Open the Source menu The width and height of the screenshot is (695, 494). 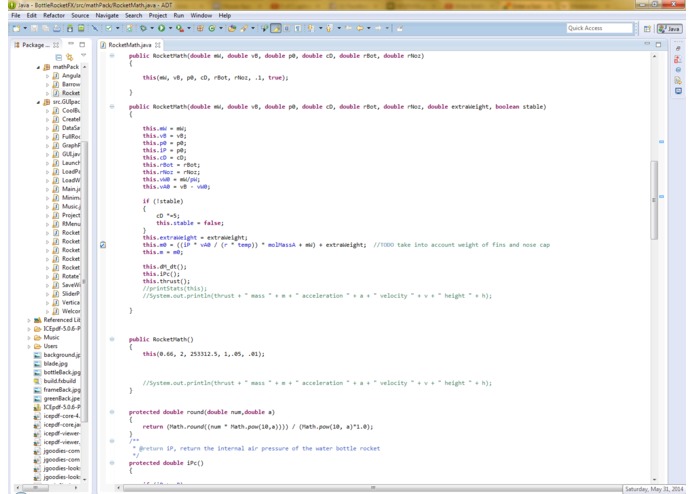80,16
